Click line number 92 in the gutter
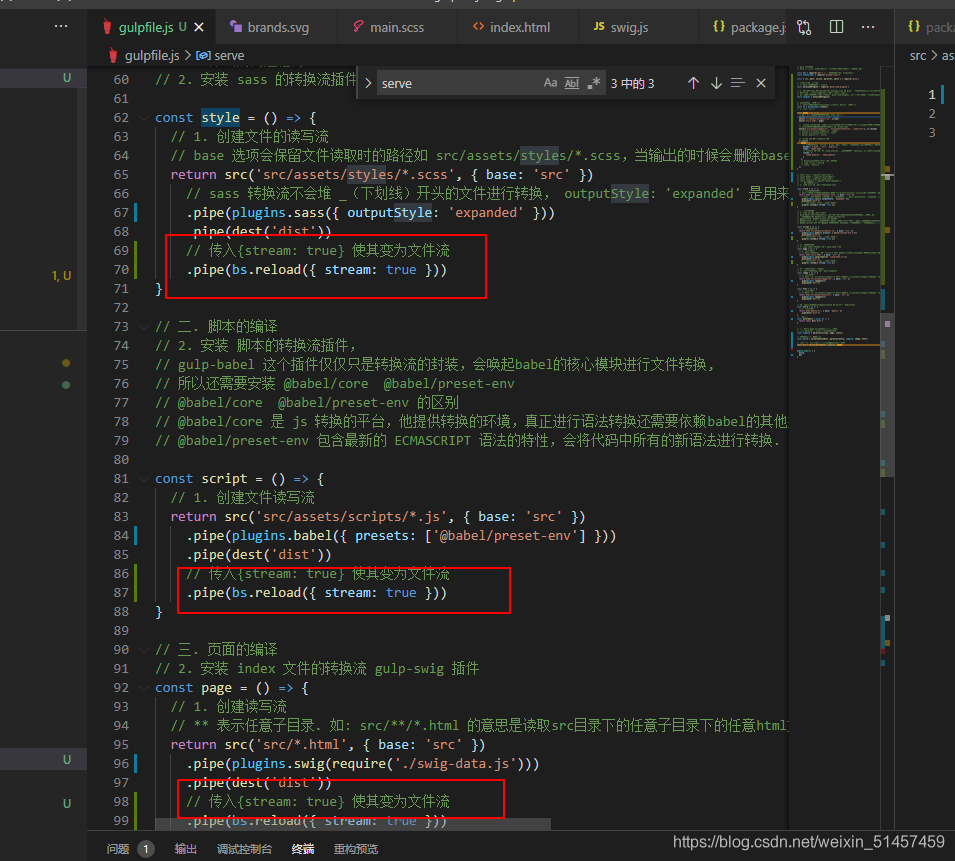This screenshot has width=955, height=861. [121, 687]
